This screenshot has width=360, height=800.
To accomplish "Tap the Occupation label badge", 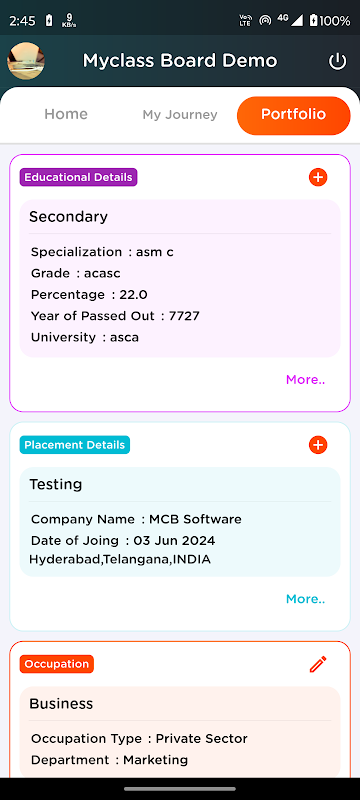I will [57, 664].
